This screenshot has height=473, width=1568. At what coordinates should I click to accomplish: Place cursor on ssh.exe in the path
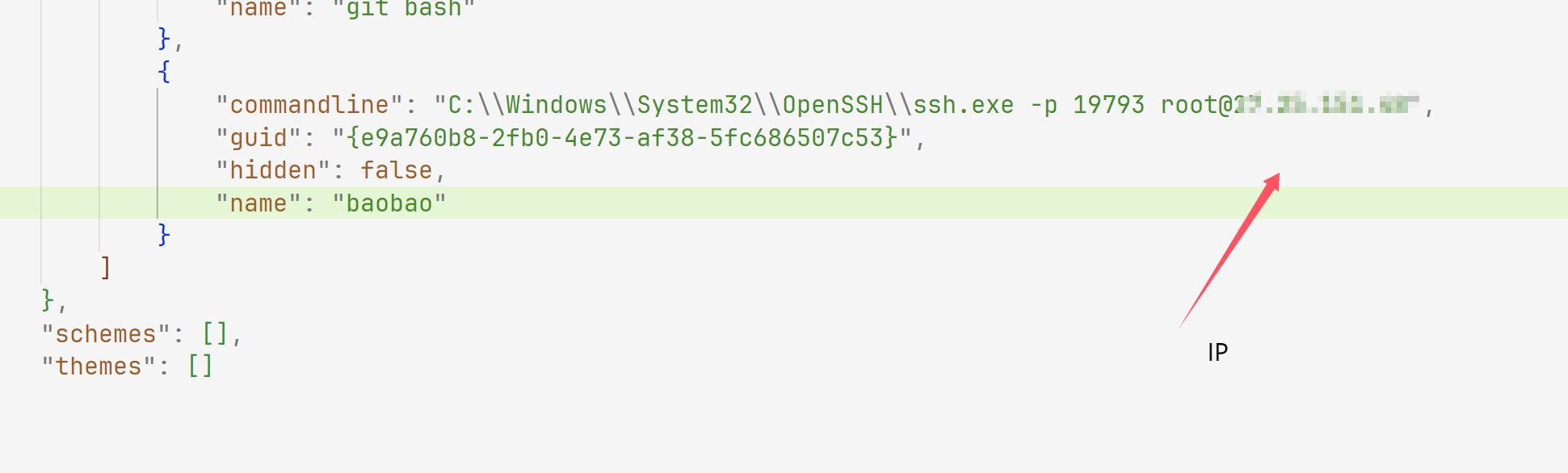coord(963,105)
